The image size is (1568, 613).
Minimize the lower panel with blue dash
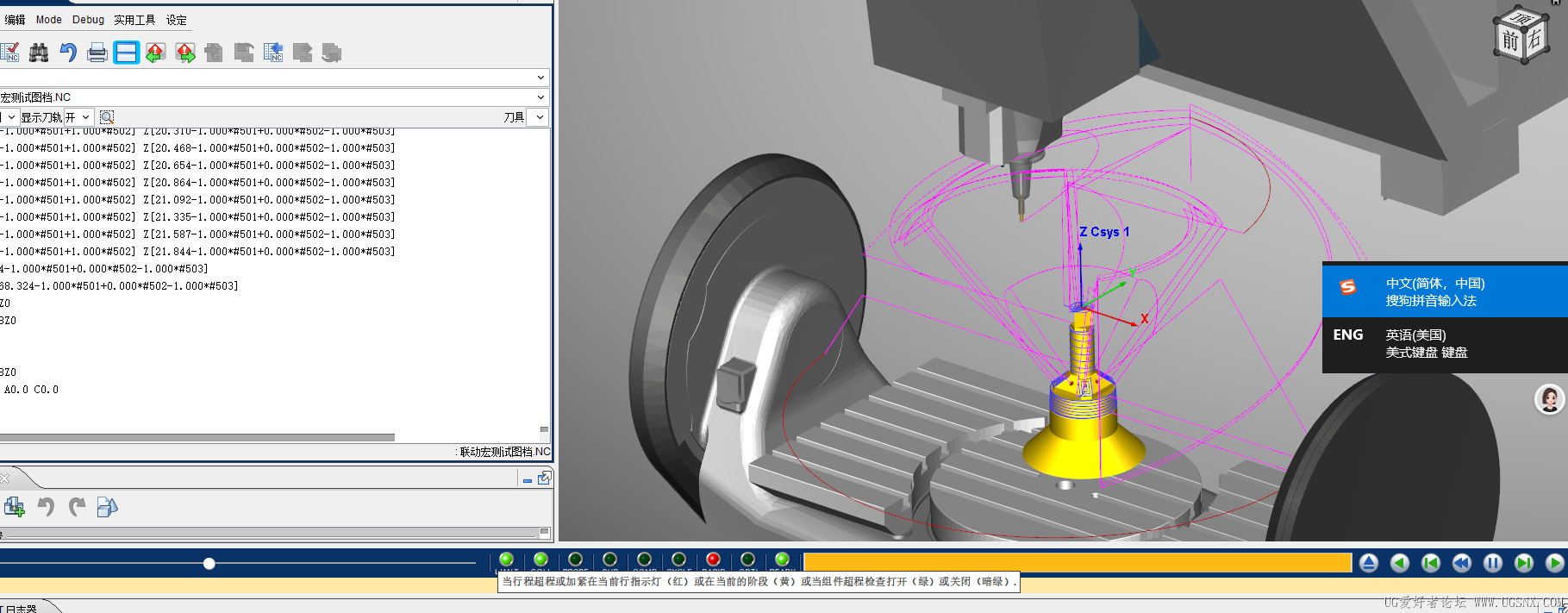pos(528,479)
